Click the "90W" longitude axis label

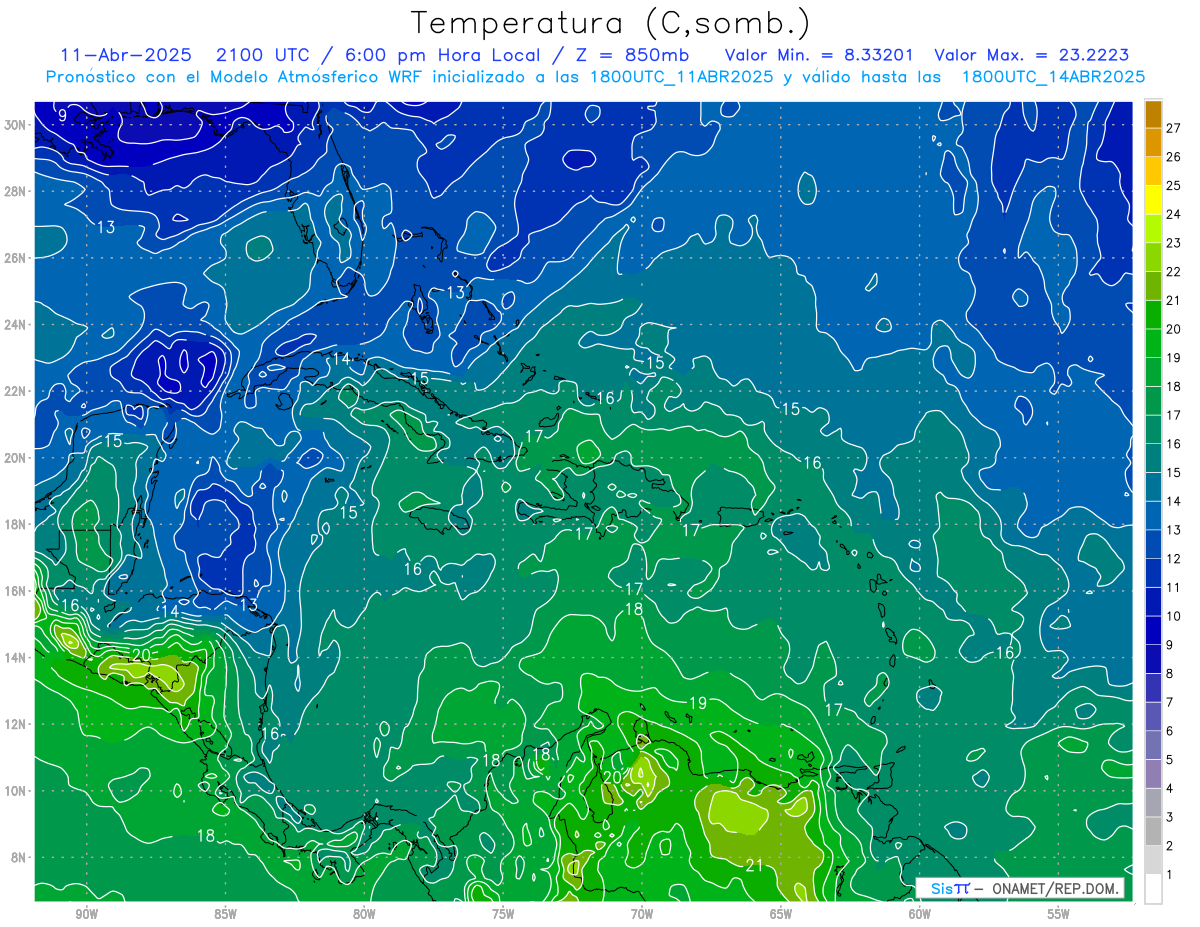tap(86, 914)
